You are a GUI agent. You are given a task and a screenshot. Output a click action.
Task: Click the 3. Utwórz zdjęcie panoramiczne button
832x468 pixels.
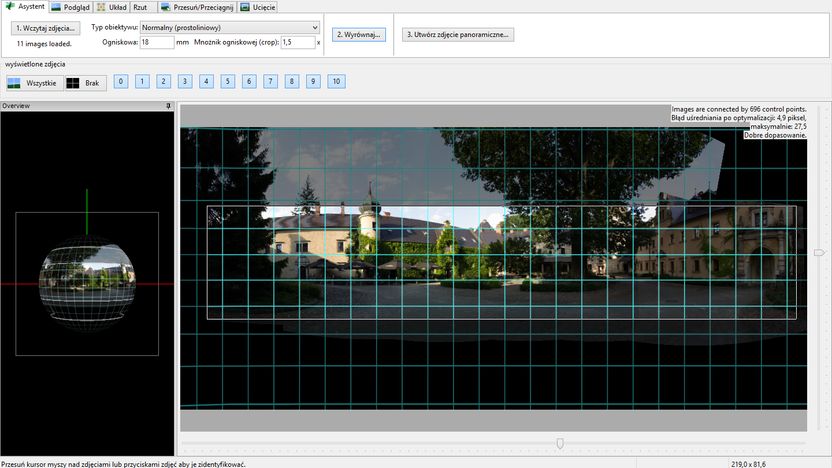click(x=457, y=34)
